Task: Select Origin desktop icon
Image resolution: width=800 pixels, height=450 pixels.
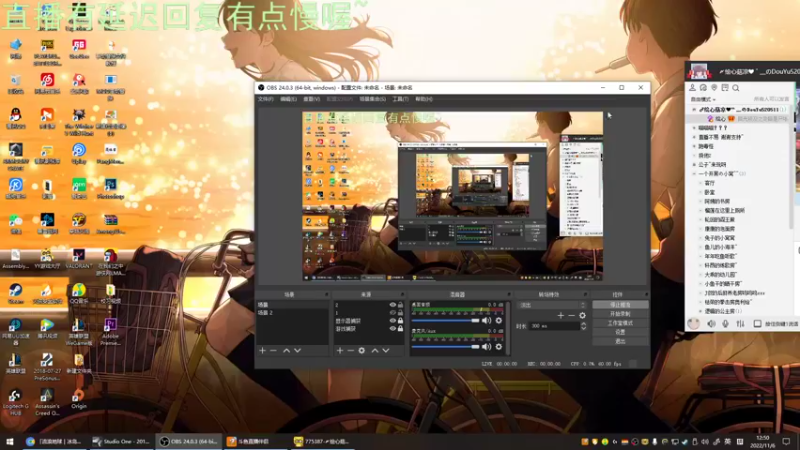Action: click(79, 399)
